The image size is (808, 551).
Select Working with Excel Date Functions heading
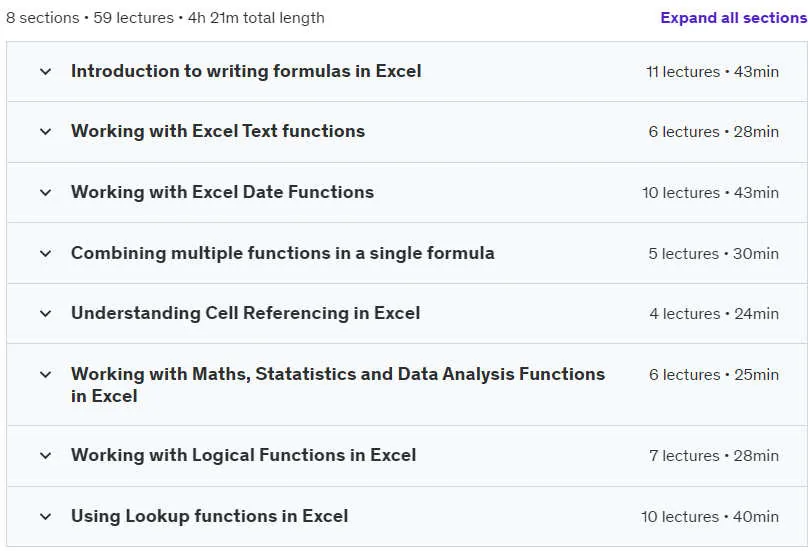pos(223,192)
